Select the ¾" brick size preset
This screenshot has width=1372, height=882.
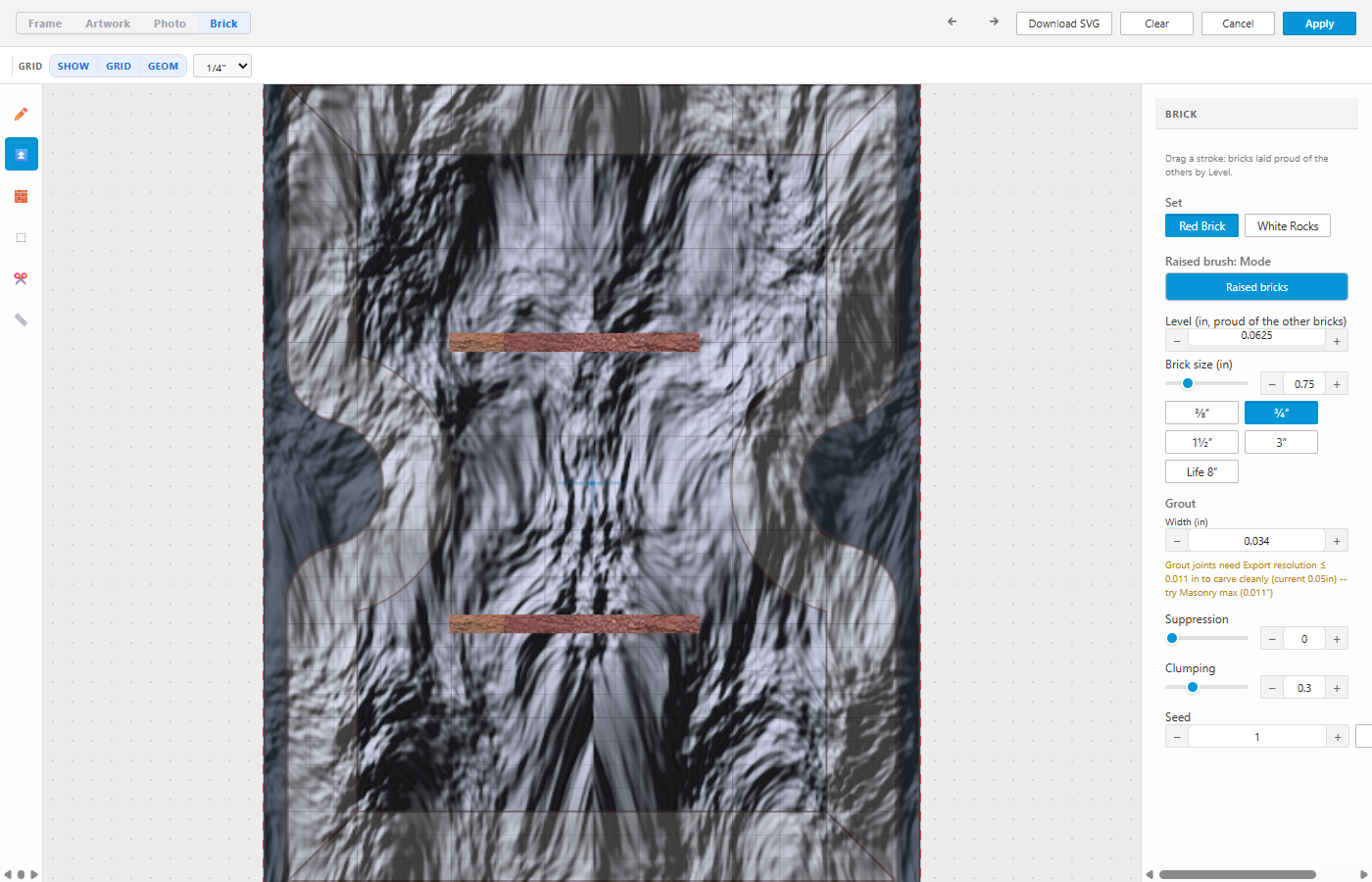[x=1281, y=413]
